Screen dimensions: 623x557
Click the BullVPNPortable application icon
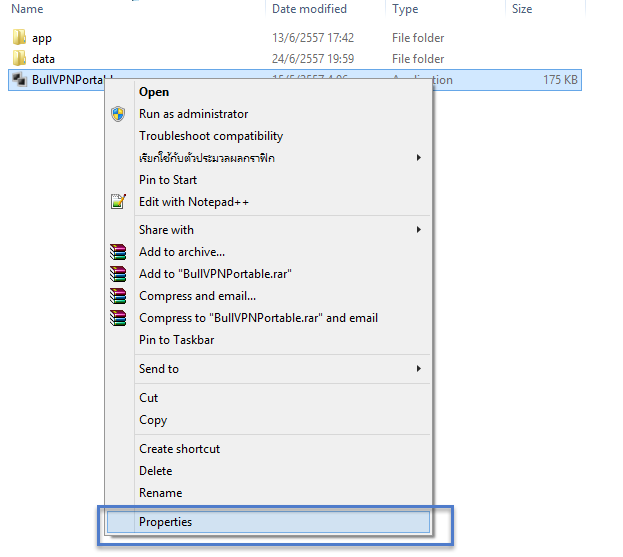19,79
